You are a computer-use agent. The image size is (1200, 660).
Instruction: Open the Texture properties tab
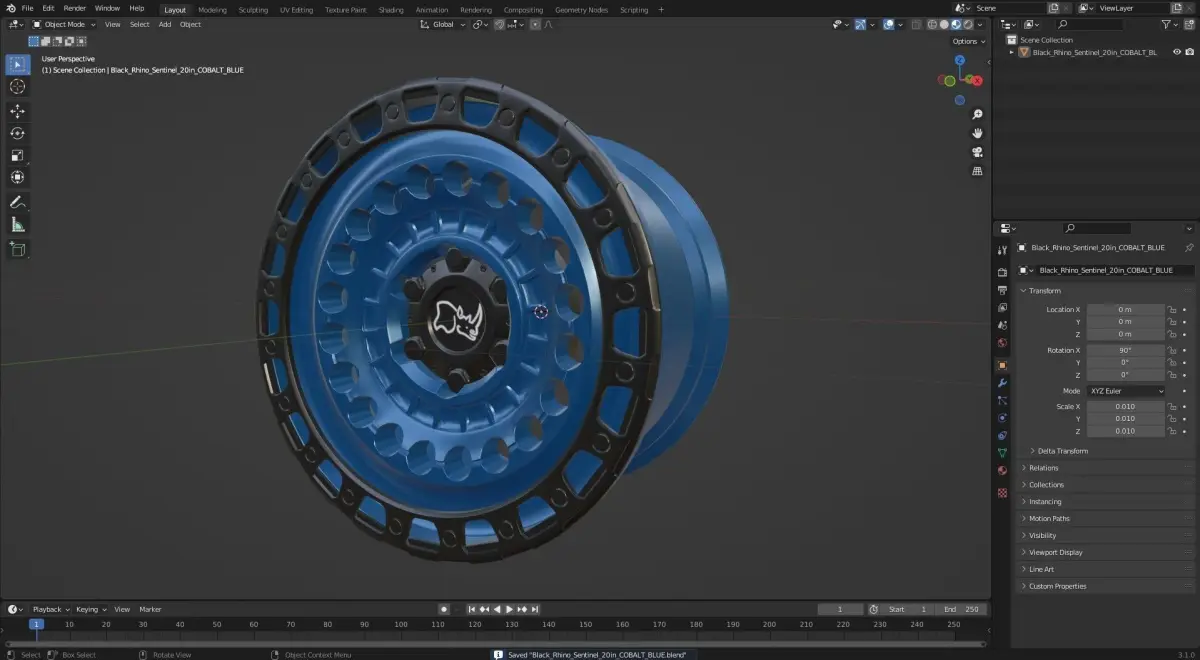1002,493
